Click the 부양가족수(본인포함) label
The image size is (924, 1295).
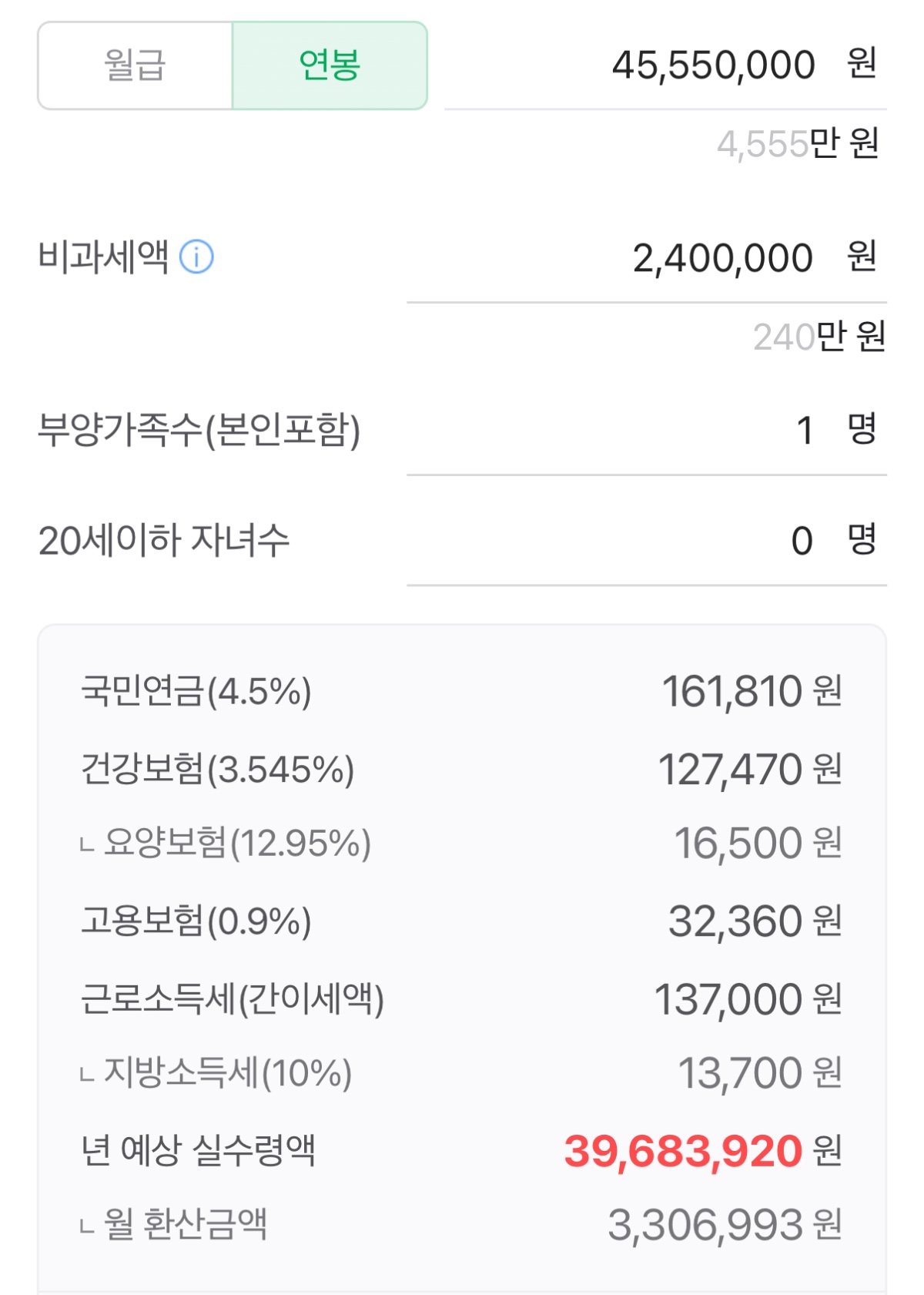tap(199, 430)
